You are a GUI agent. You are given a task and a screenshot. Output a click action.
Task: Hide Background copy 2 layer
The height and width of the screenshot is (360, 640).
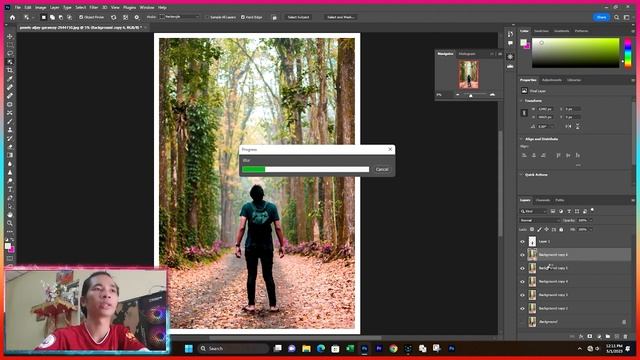522,309
